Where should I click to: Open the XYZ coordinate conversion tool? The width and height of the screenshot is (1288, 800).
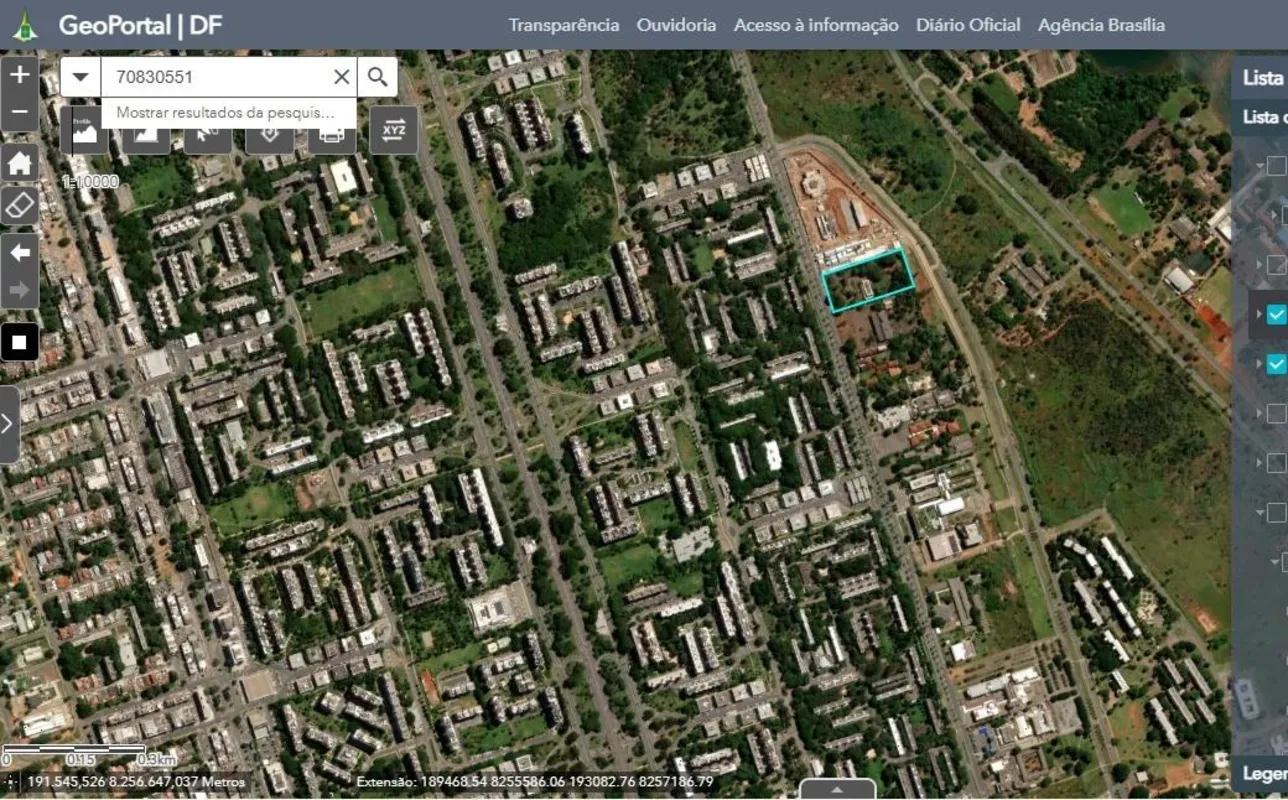click(394, 131)
